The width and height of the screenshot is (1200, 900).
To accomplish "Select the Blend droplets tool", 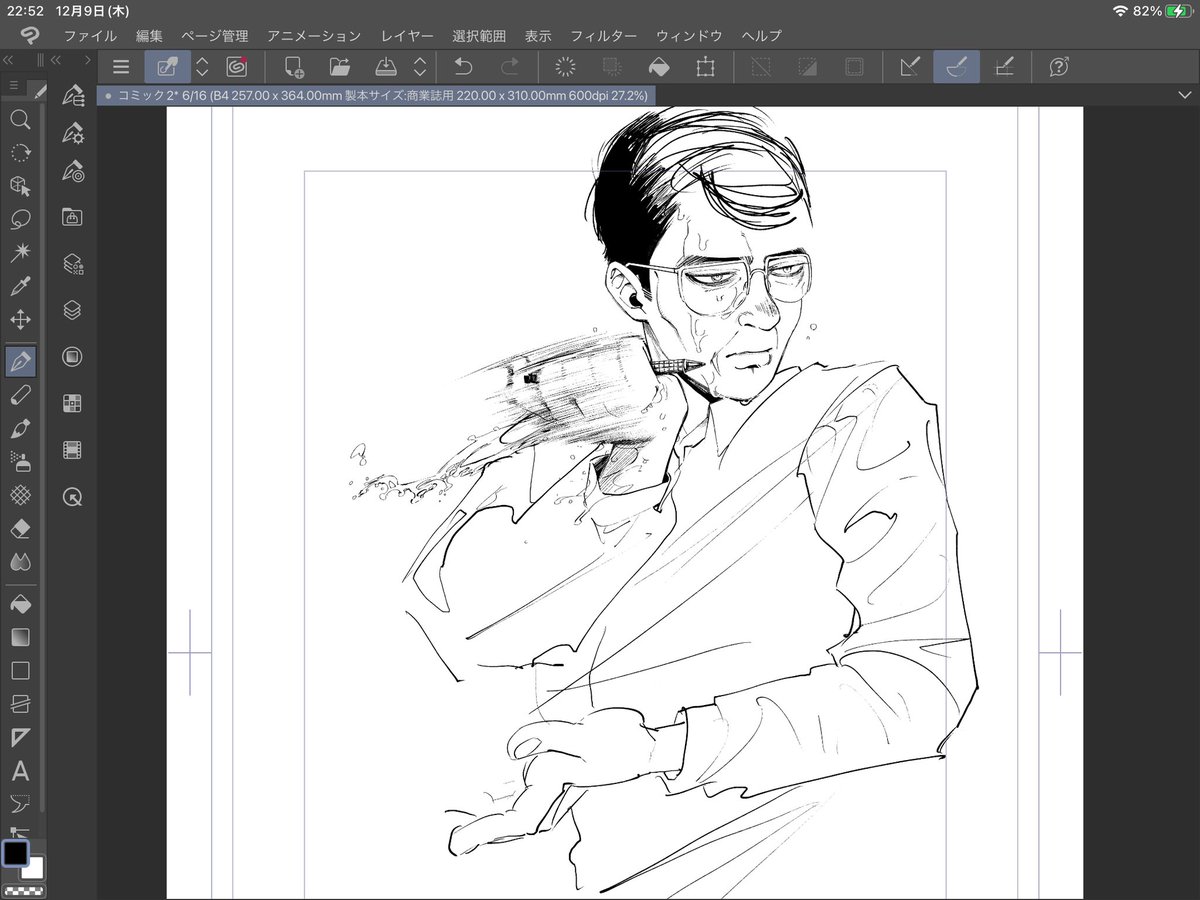I will 19,562.
